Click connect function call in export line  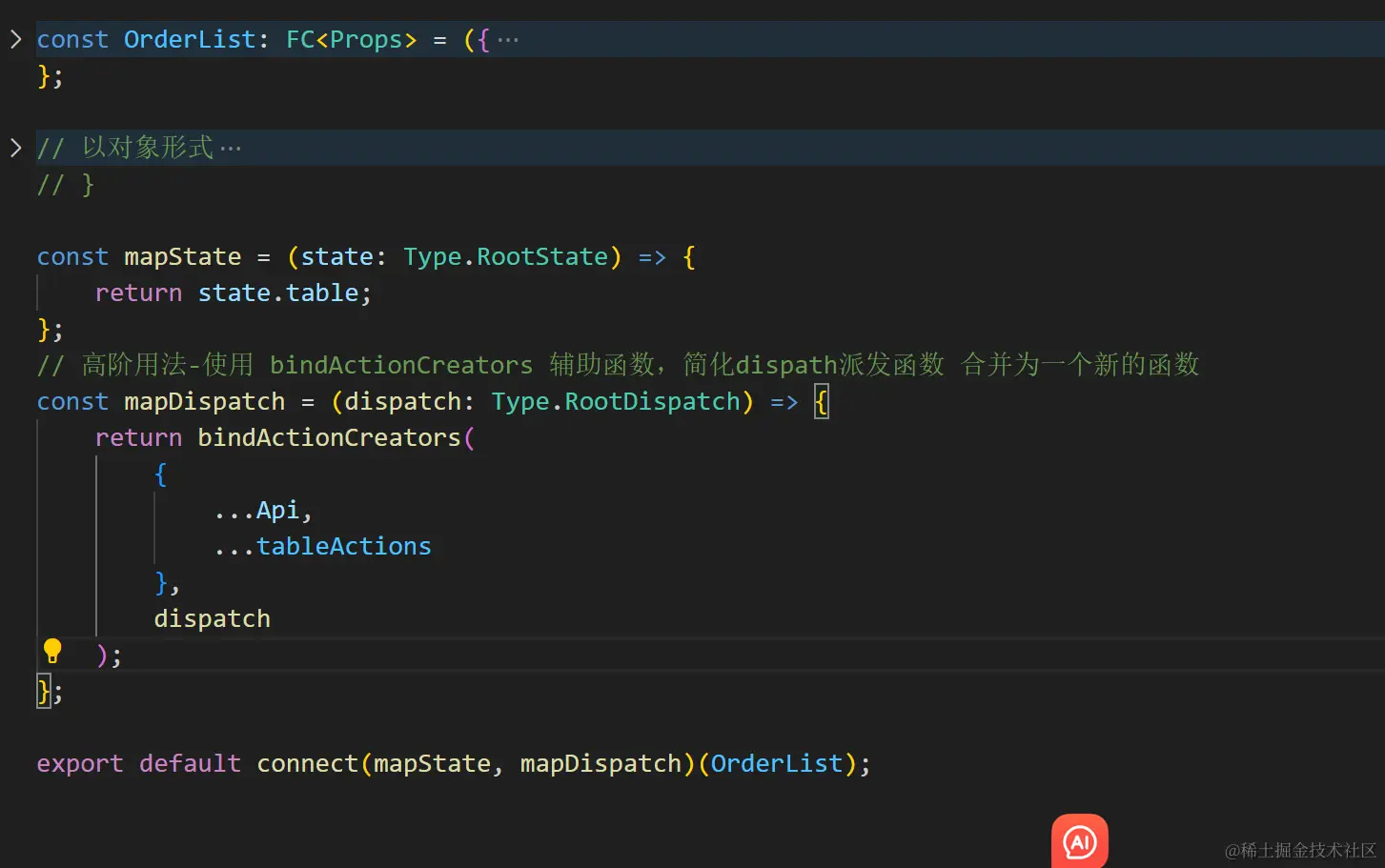tap(307, 764)
